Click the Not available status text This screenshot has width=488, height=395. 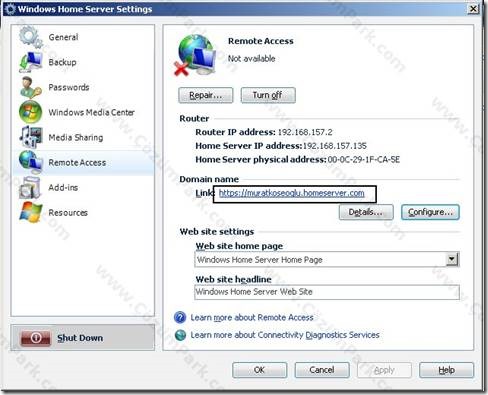tap(252, 59)
